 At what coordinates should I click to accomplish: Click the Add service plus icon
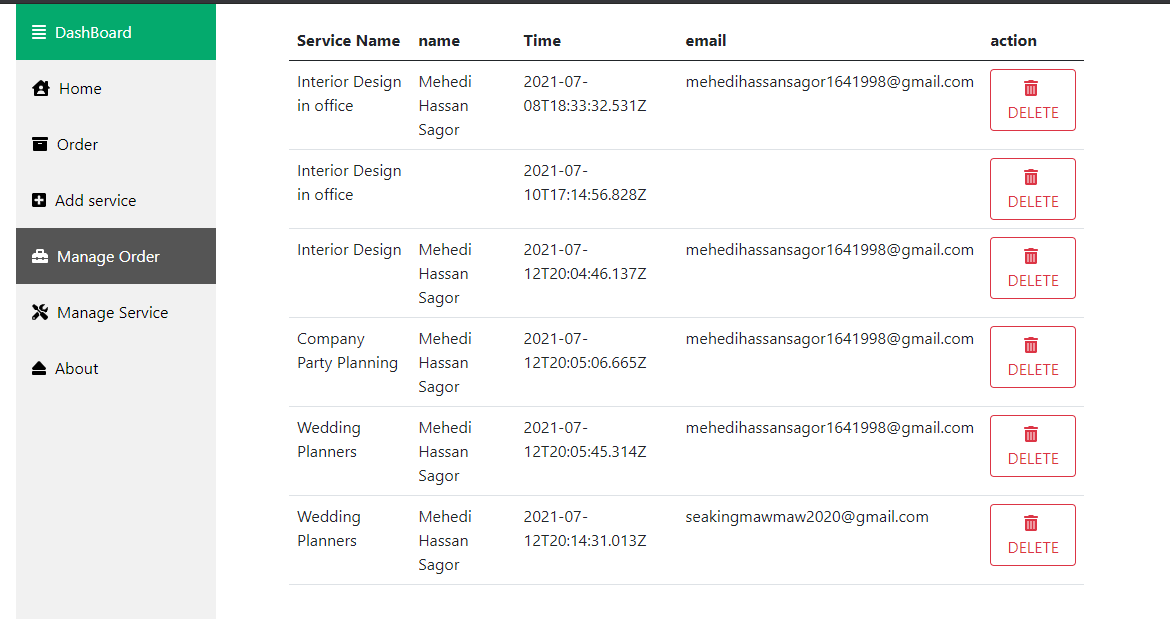click(x=39, y=200)
